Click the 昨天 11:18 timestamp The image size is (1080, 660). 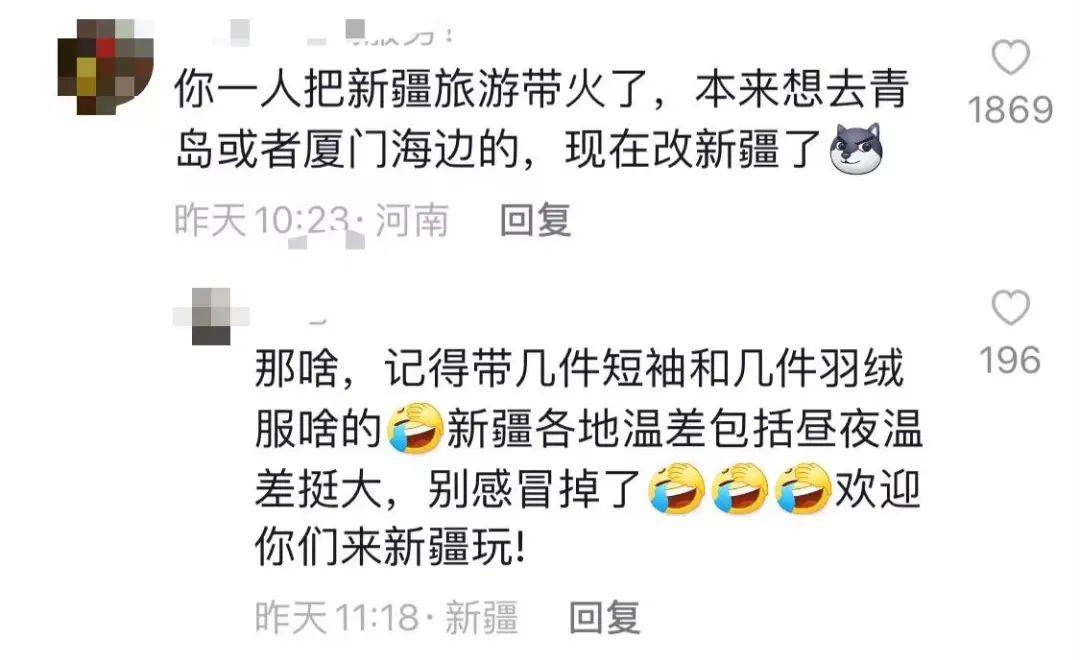point(337,617)
